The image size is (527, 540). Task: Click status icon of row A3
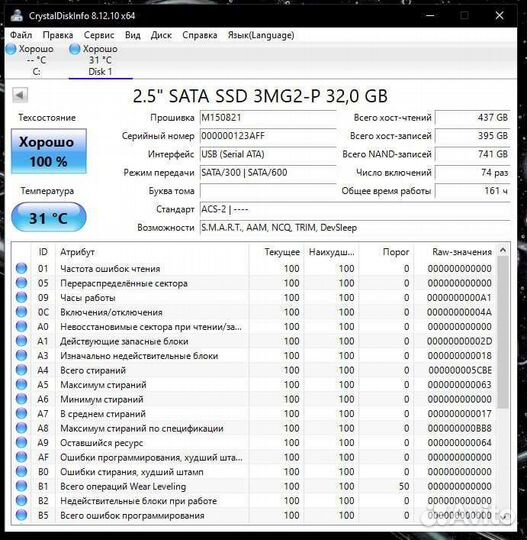click(x=21, y=355)
